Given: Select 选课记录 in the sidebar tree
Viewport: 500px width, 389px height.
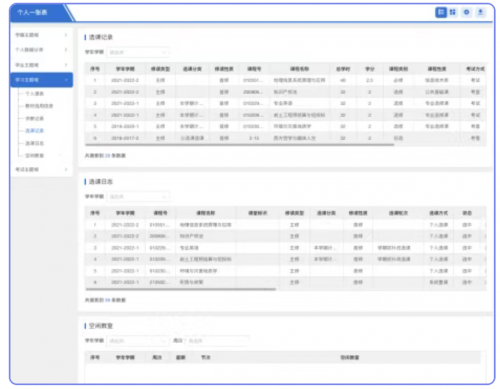Looking at the screenshot, I should [34, 131].
